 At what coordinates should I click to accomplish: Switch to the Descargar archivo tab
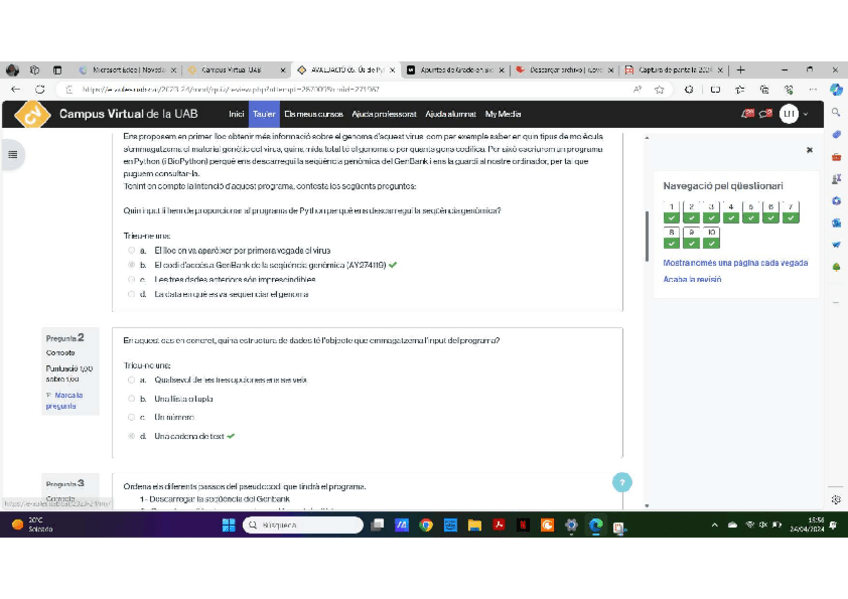(x=565, y=70)
